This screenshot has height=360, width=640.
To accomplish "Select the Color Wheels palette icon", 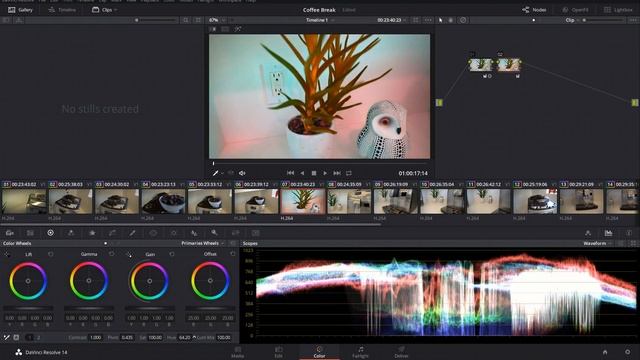I will point(51,233).
